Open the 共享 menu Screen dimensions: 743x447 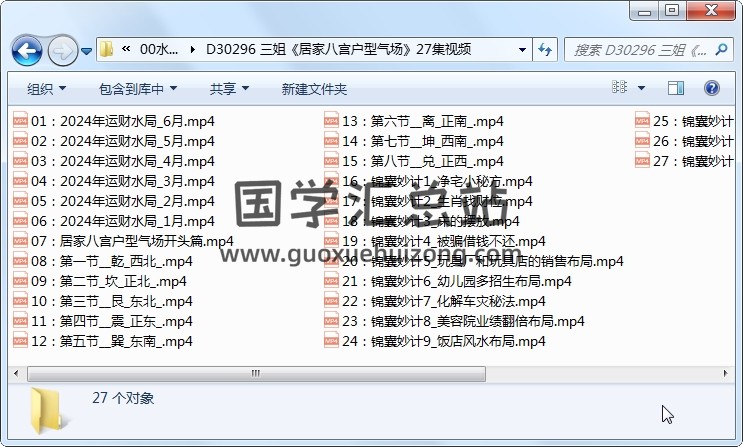(x=229, y=89)
